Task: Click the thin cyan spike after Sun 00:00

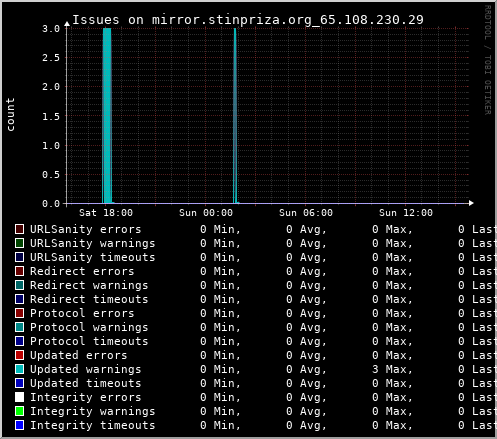Action: tap(235, 116)
